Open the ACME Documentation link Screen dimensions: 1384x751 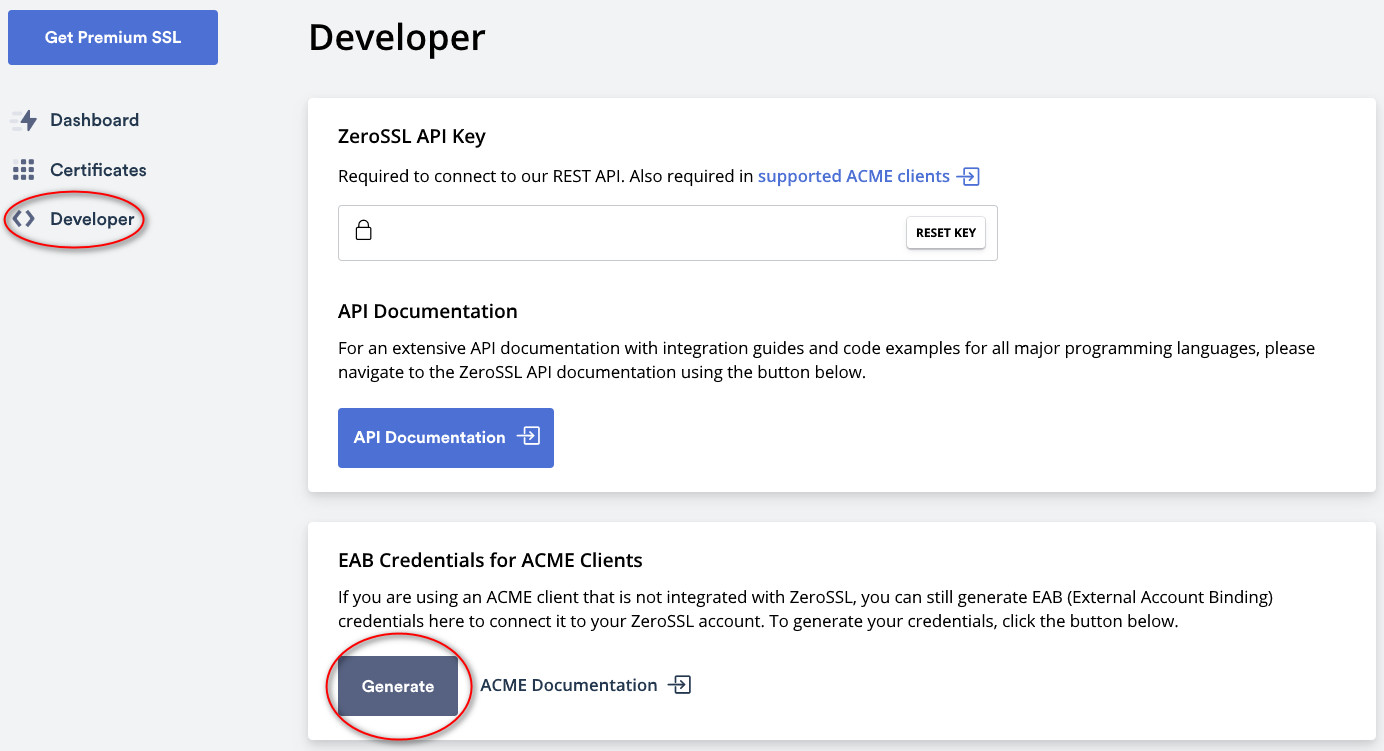point(569,685)
